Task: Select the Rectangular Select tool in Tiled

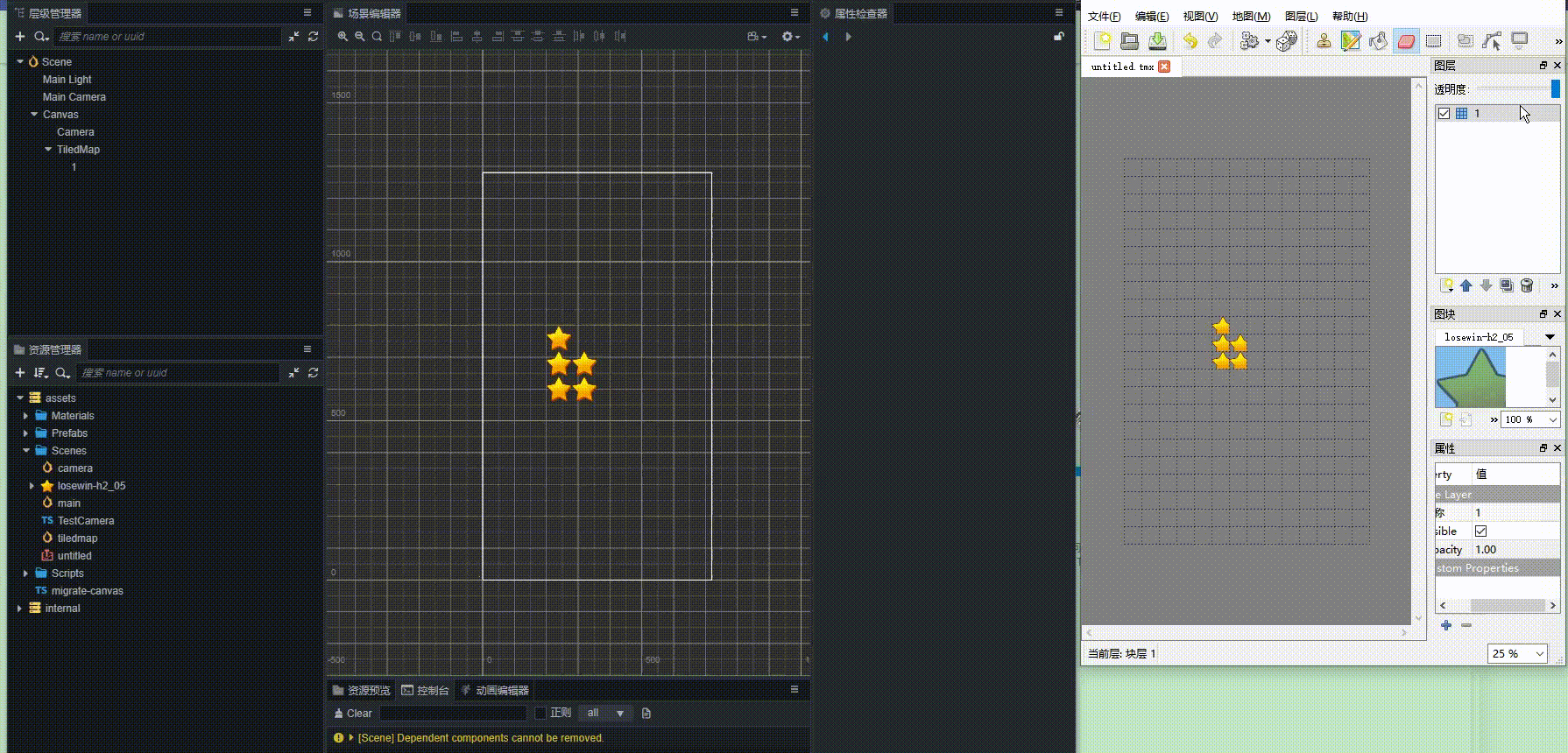Action: [1434, 40]
